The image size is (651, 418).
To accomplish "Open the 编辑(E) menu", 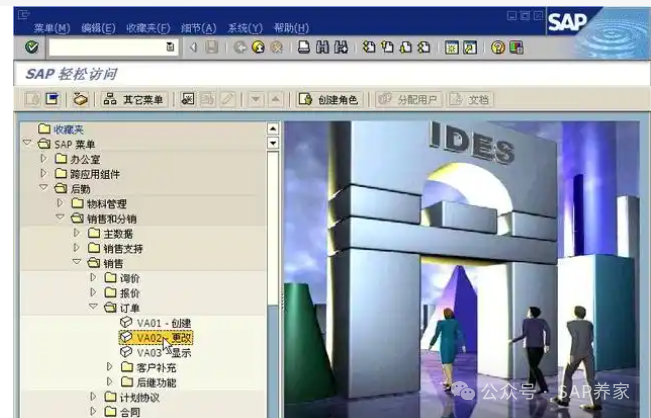I will pos(98,28).
